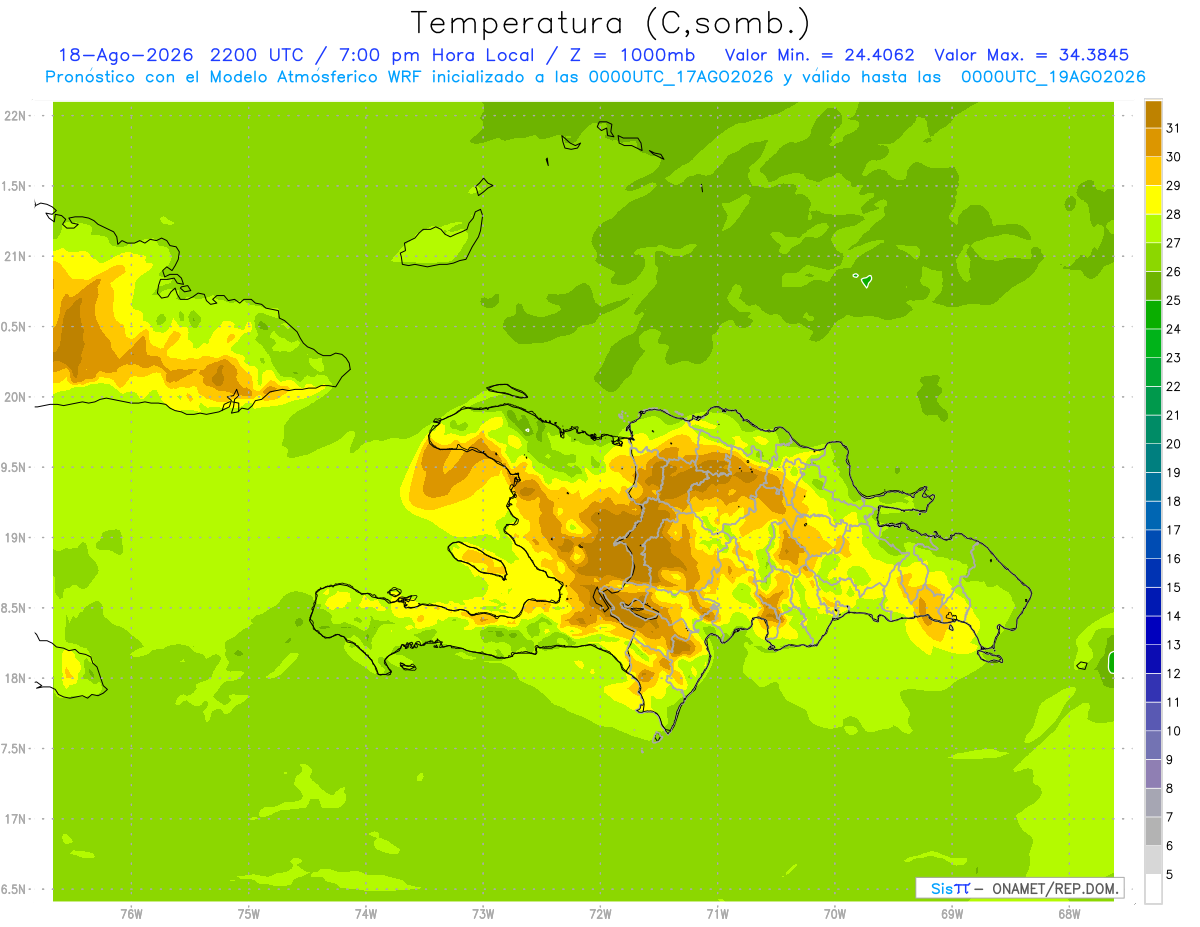Click the legend value 10

tap(1173, 731)
